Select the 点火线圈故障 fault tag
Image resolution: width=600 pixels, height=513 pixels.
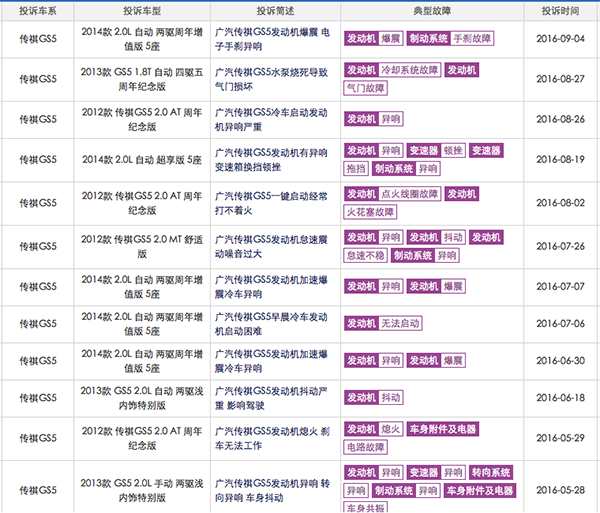[409, 194]
